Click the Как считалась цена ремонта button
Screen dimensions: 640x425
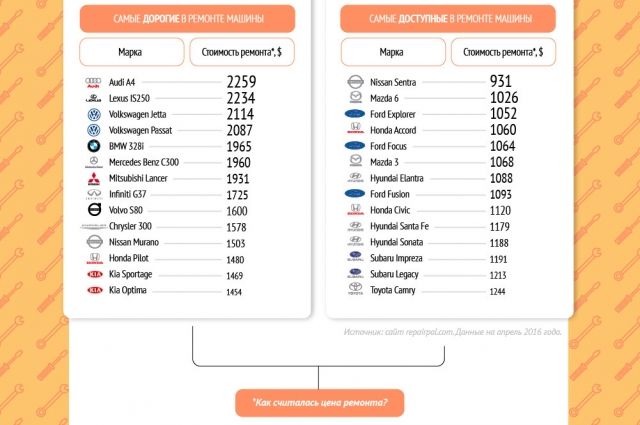point(319,404)
